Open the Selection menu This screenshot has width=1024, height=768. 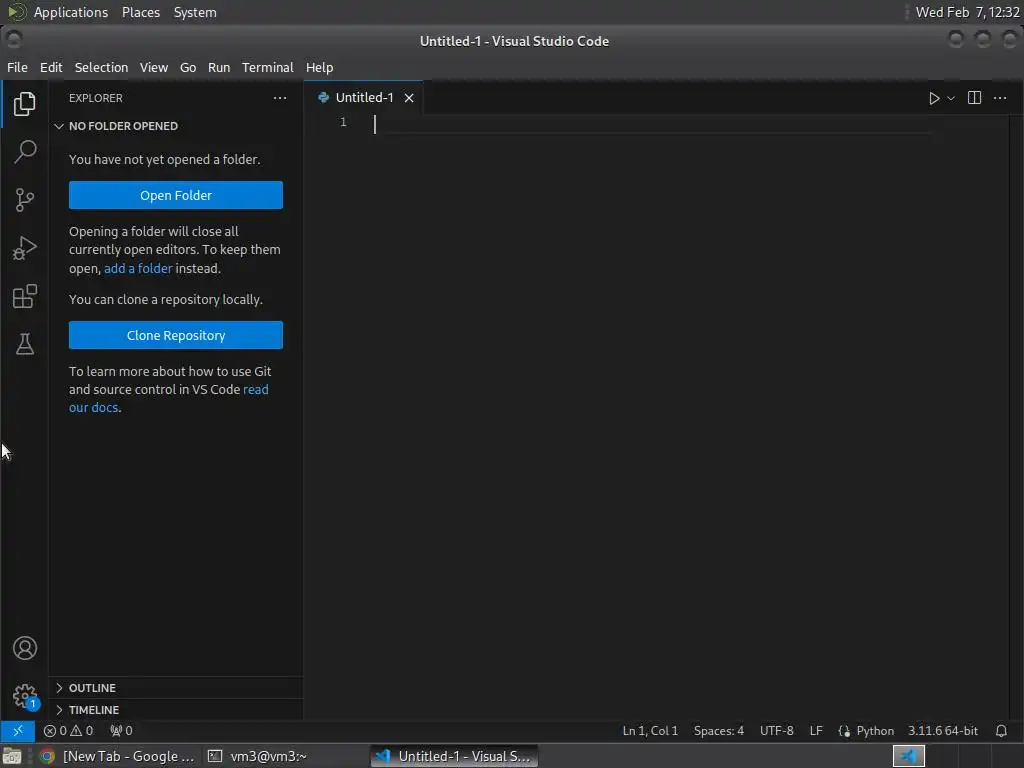tap(101, 67)
